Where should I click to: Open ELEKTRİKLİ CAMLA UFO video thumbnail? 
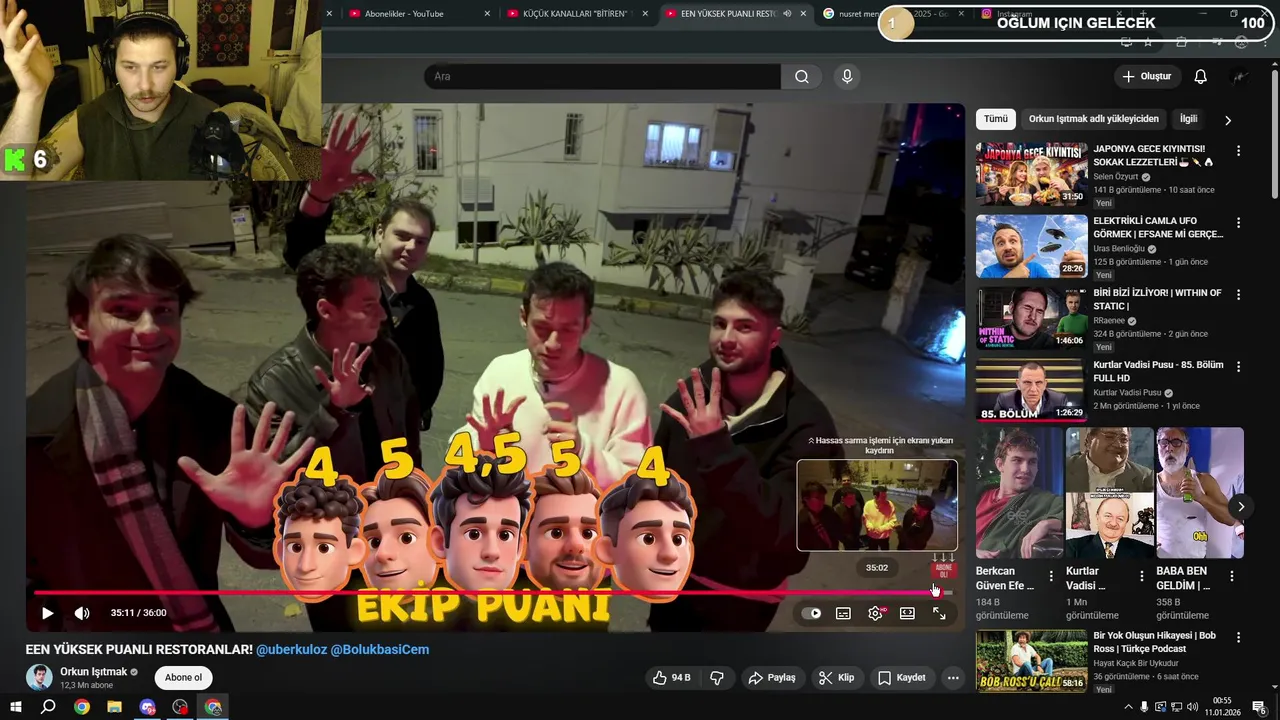coord(1031,246)
